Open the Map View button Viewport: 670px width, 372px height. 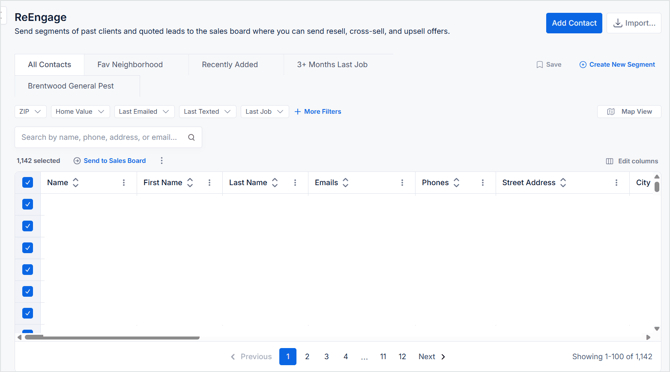[x=629, y=111]
